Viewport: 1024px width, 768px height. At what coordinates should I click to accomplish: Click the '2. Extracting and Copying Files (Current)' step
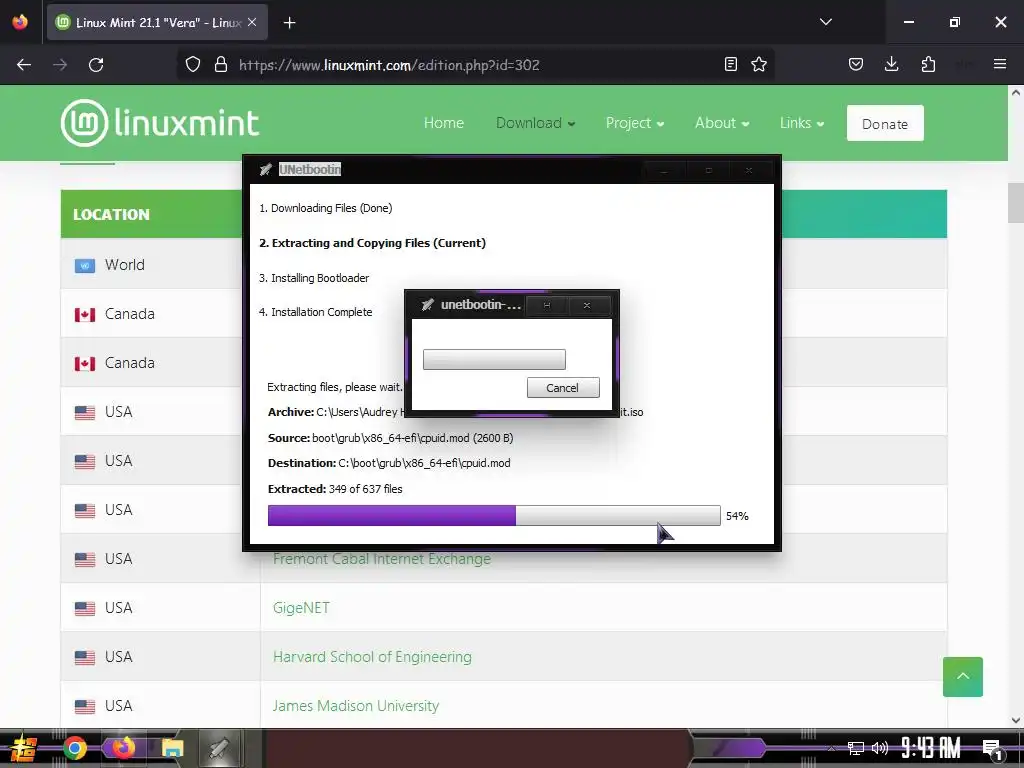pyautogui.click(x=372, y=243)
